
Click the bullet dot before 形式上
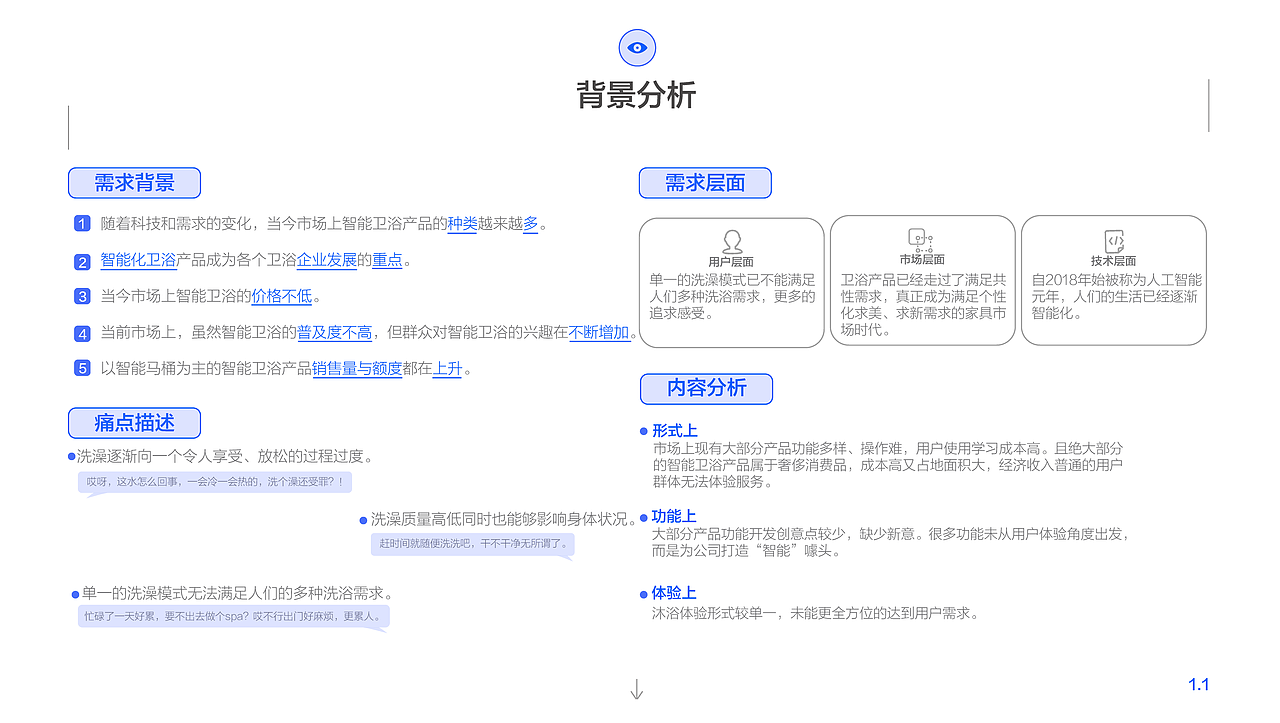click(x=643, y=430)
